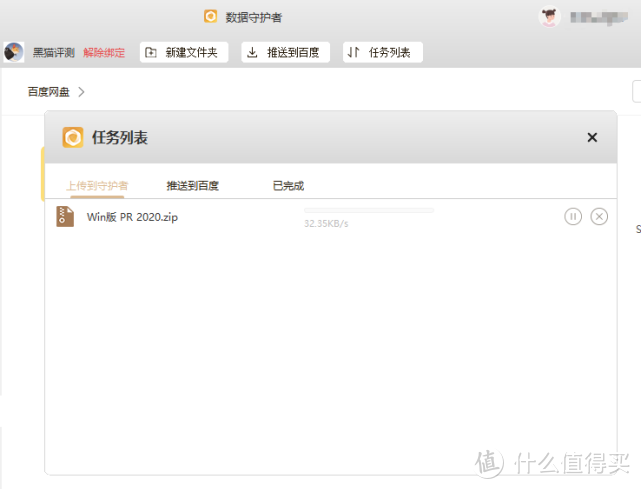The image size is (641, 489).
Task: Click the zip file icon for Win版 PR 2020.zip
Action: pyautogui.click(x=65, y=216)
